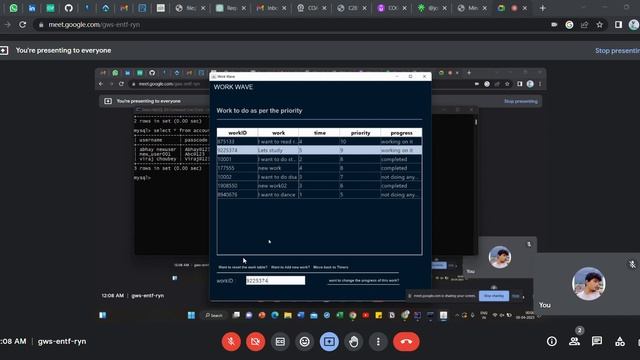Click Chrome icon in the shared taskbar
The width and height of the screenshot is (640, 360).
coord(353,315)
